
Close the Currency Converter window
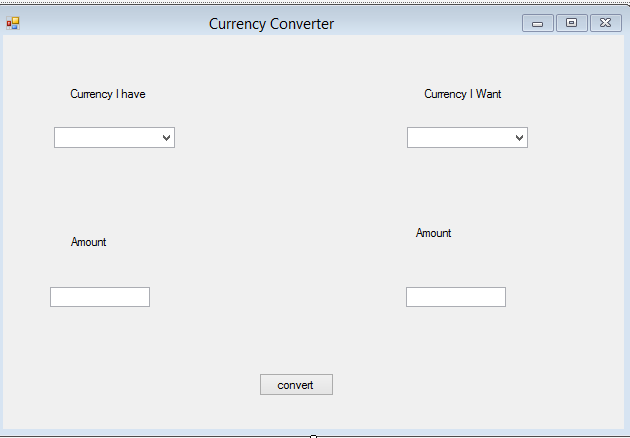tap(605, 23)
